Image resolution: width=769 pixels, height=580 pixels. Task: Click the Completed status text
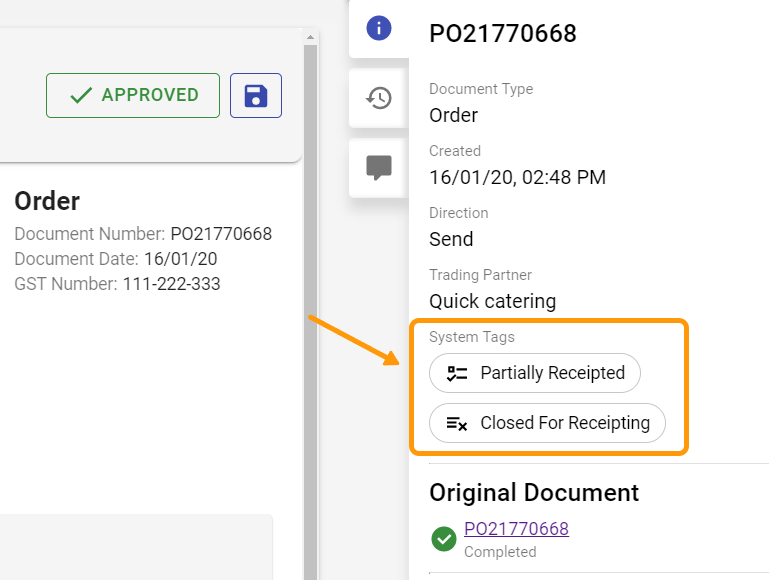(500, 552)
